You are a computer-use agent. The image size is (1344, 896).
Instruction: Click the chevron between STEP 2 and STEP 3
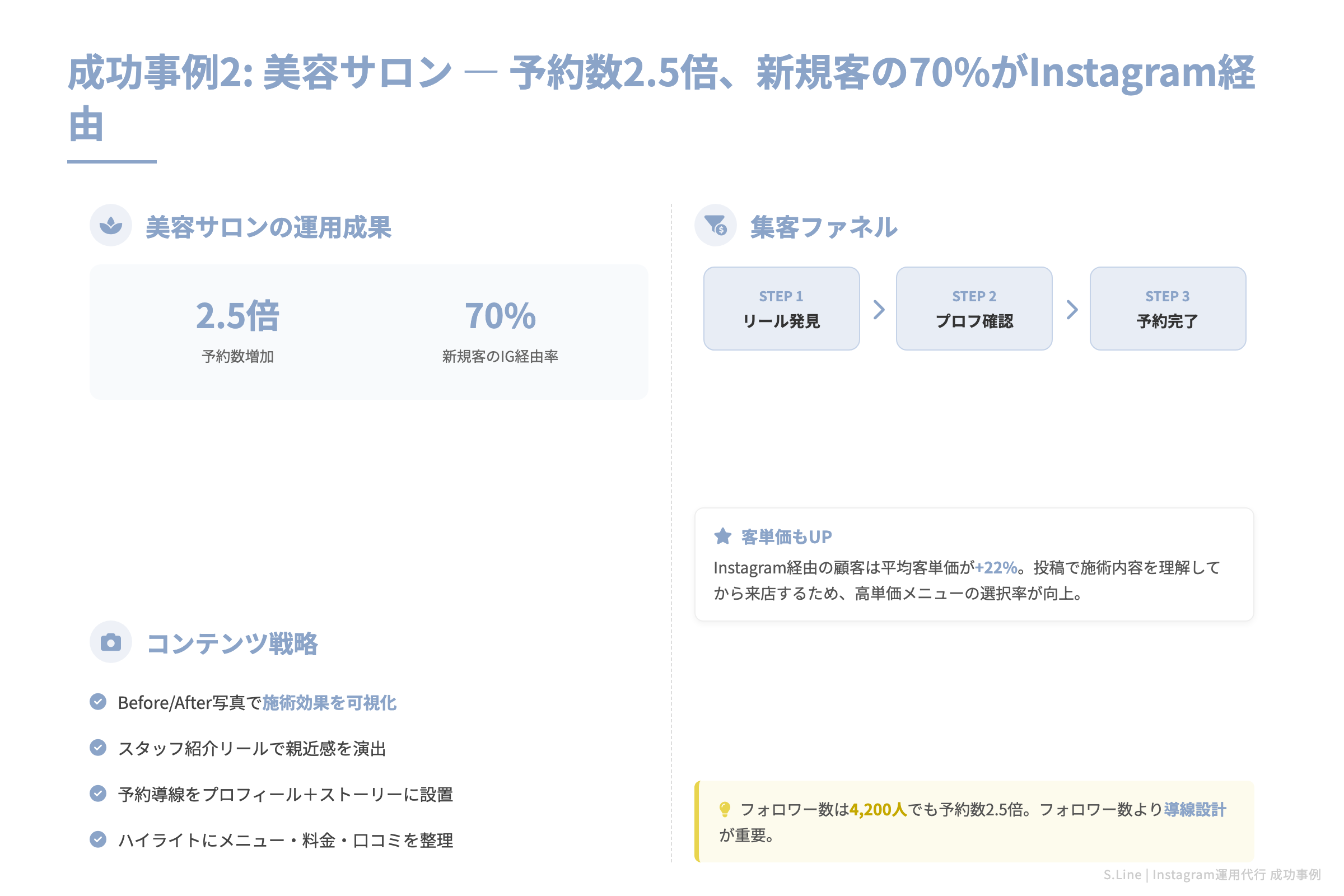1072,309
